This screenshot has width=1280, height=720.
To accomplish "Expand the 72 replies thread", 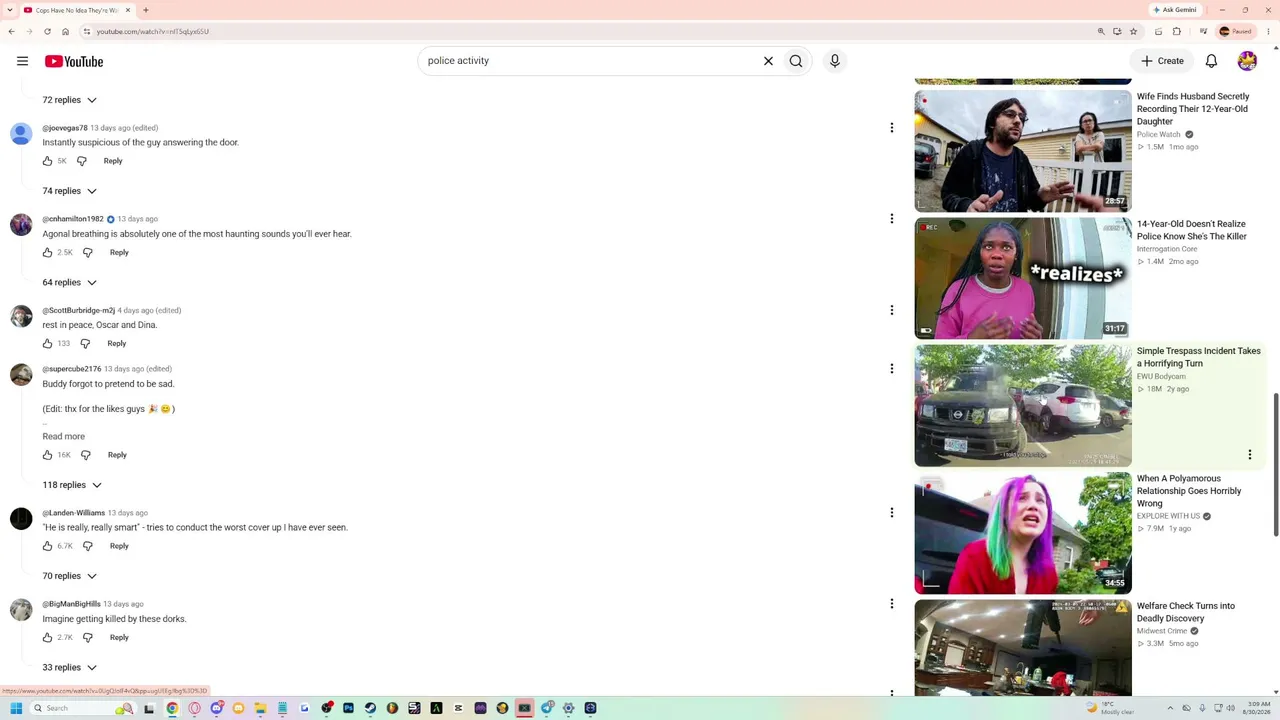I will tap(70, 100).
